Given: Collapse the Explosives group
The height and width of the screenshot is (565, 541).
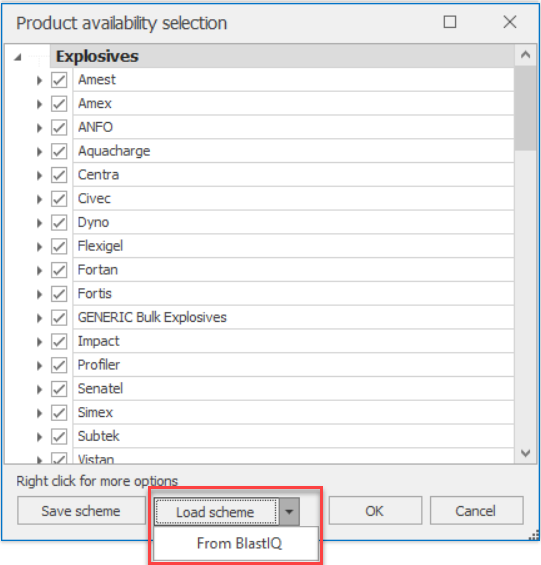Looking at the screenshot, I should 18,57.
